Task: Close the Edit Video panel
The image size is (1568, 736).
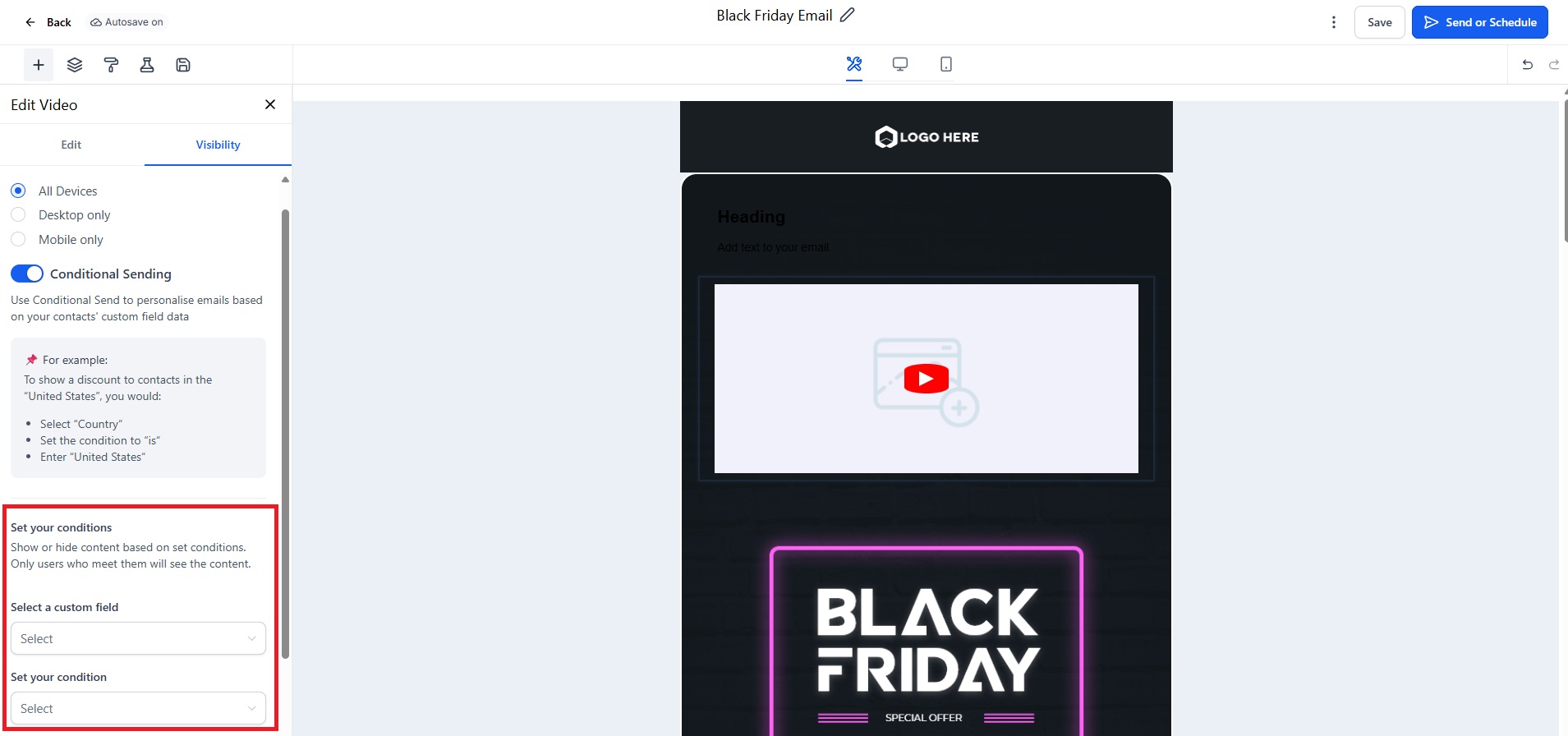Action: 270,104
